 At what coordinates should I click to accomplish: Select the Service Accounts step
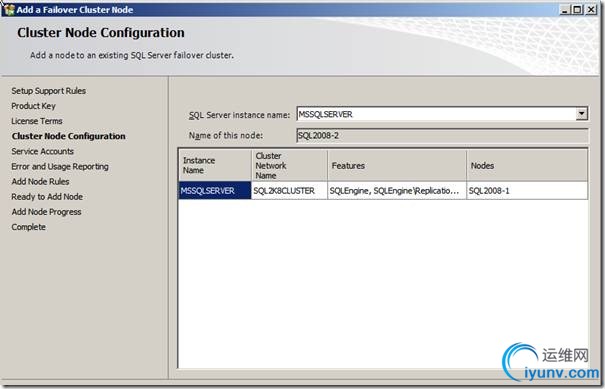click(42, 151)
